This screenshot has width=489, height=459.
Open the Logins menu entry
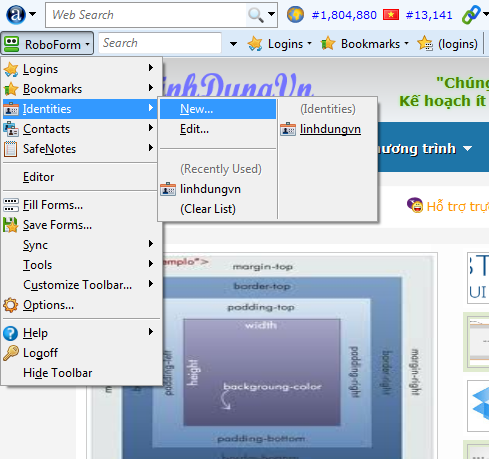point(80,69)
